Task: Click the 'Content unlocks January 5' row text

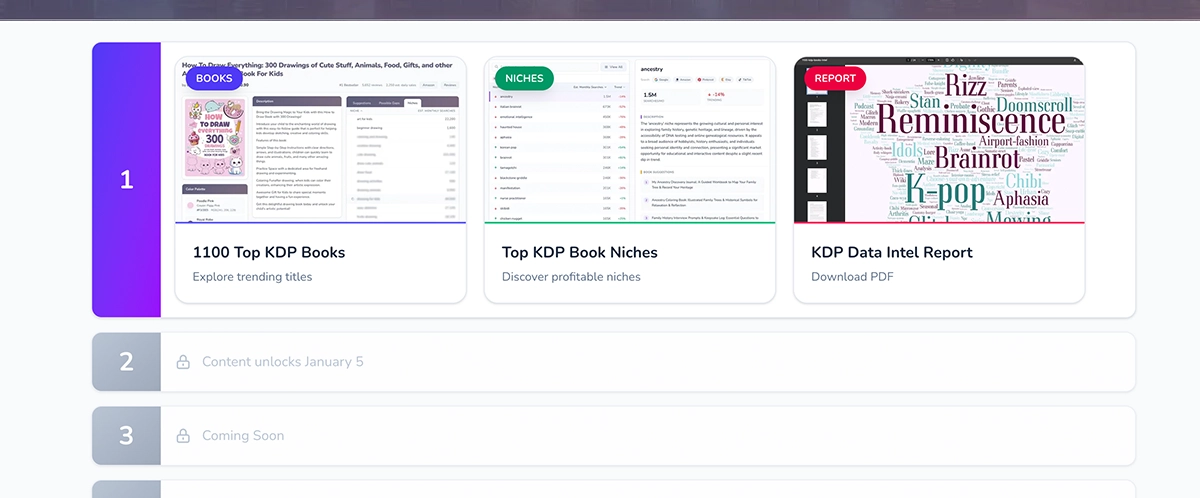Action: (283, 362)
